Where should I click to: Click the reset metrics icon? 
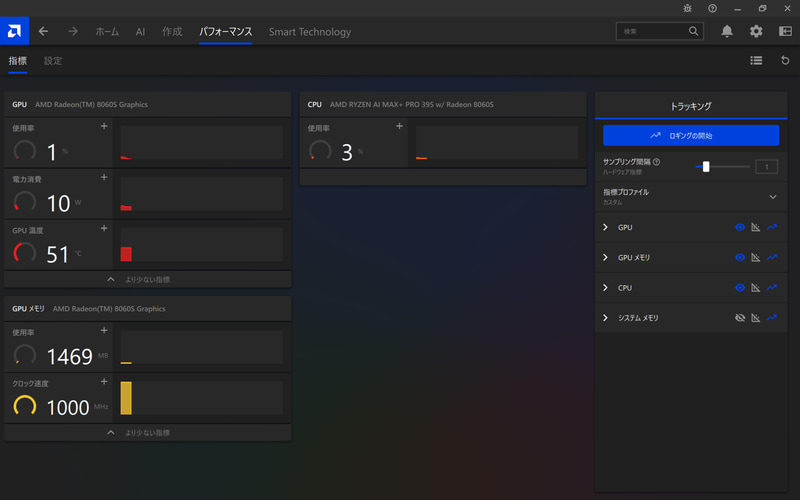pos(785,61)
